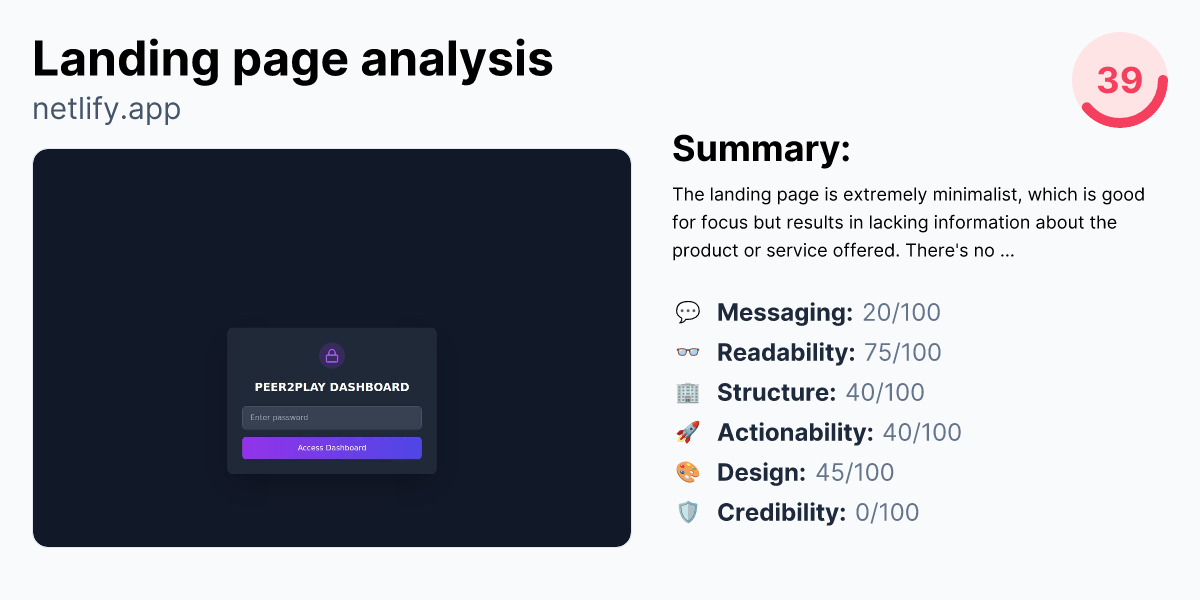Click the purple padlock icon
Image resolution: width=1200 pixels, height=600 pixels.
(x=332, y=356)
